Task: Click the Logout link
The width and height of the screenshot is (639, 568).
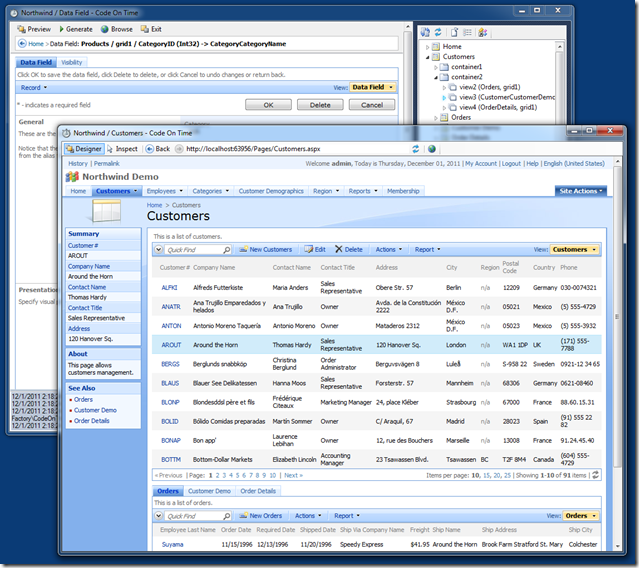Action: [511, 163]
